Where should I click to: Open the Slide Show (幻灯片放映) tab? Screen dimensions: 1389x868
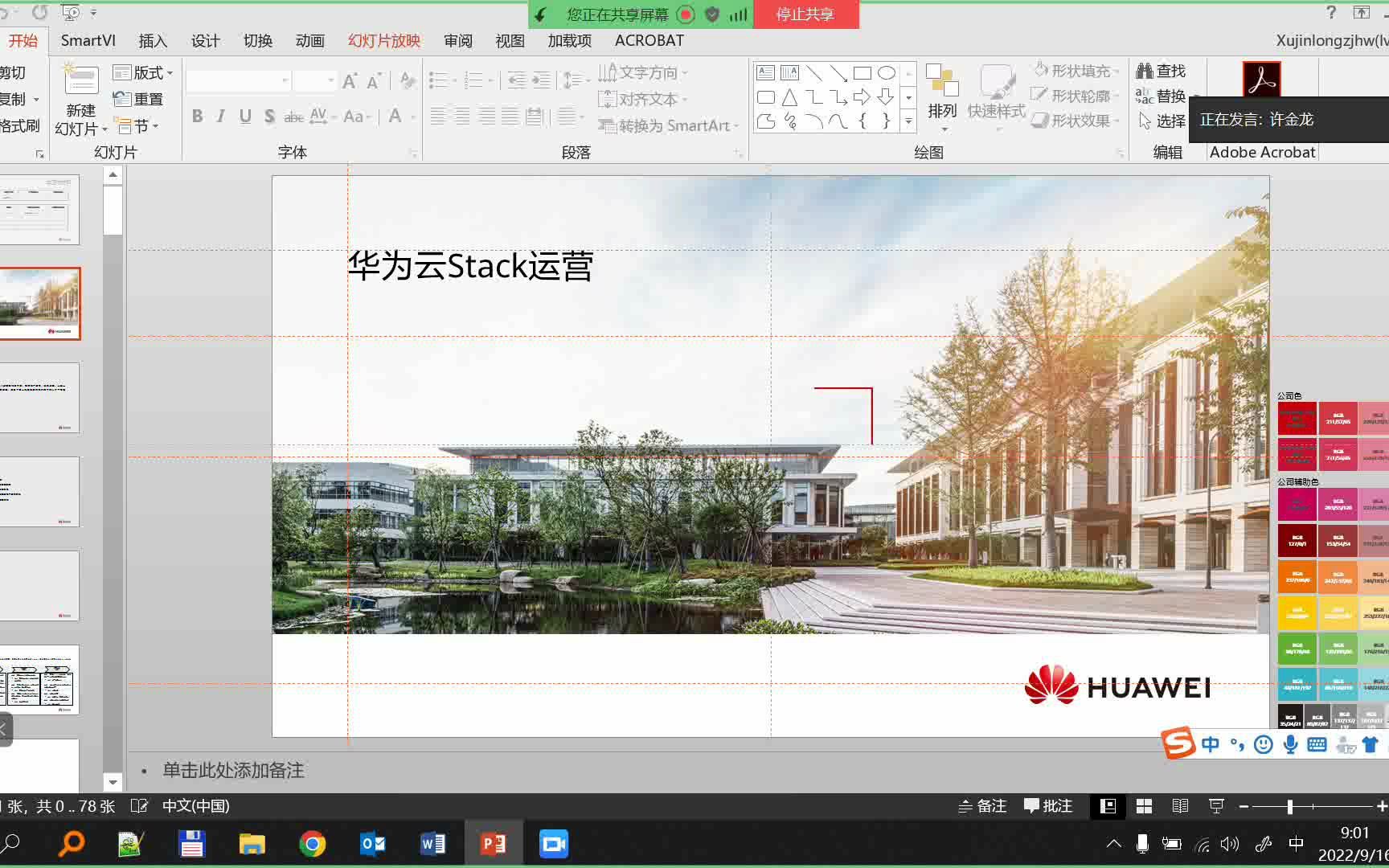384,41
